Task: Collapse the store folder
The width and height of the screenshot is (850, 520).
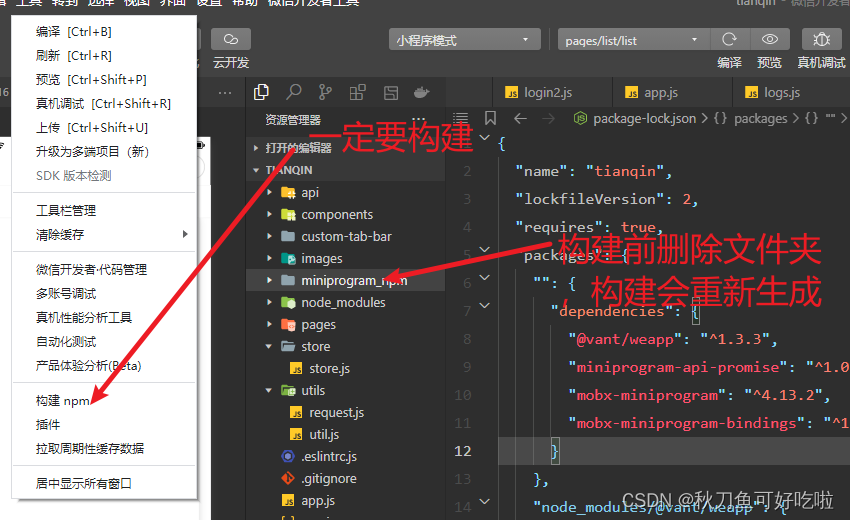Action: tap(269, 346)
